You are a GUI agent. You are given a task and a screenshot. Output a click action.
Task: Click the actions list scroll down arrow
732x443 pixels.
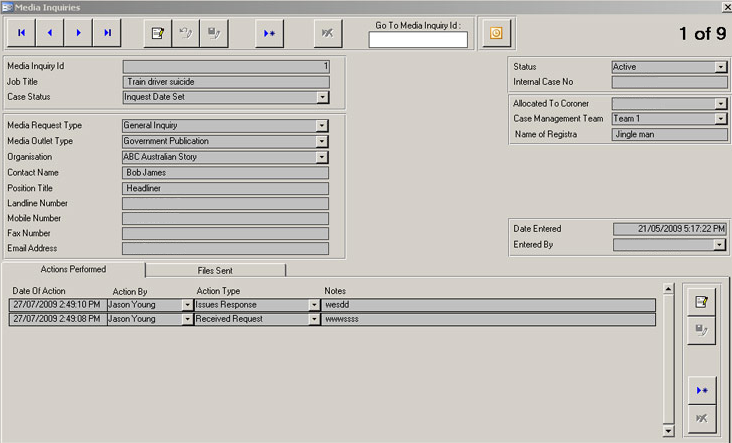[669, 431]
